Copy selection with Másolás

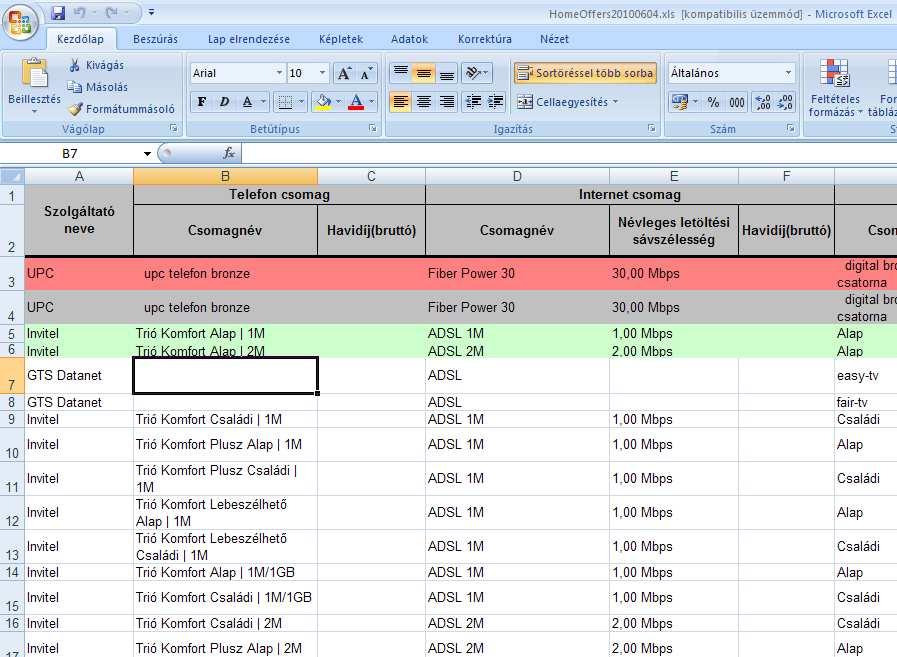click(x=97, y=87)
